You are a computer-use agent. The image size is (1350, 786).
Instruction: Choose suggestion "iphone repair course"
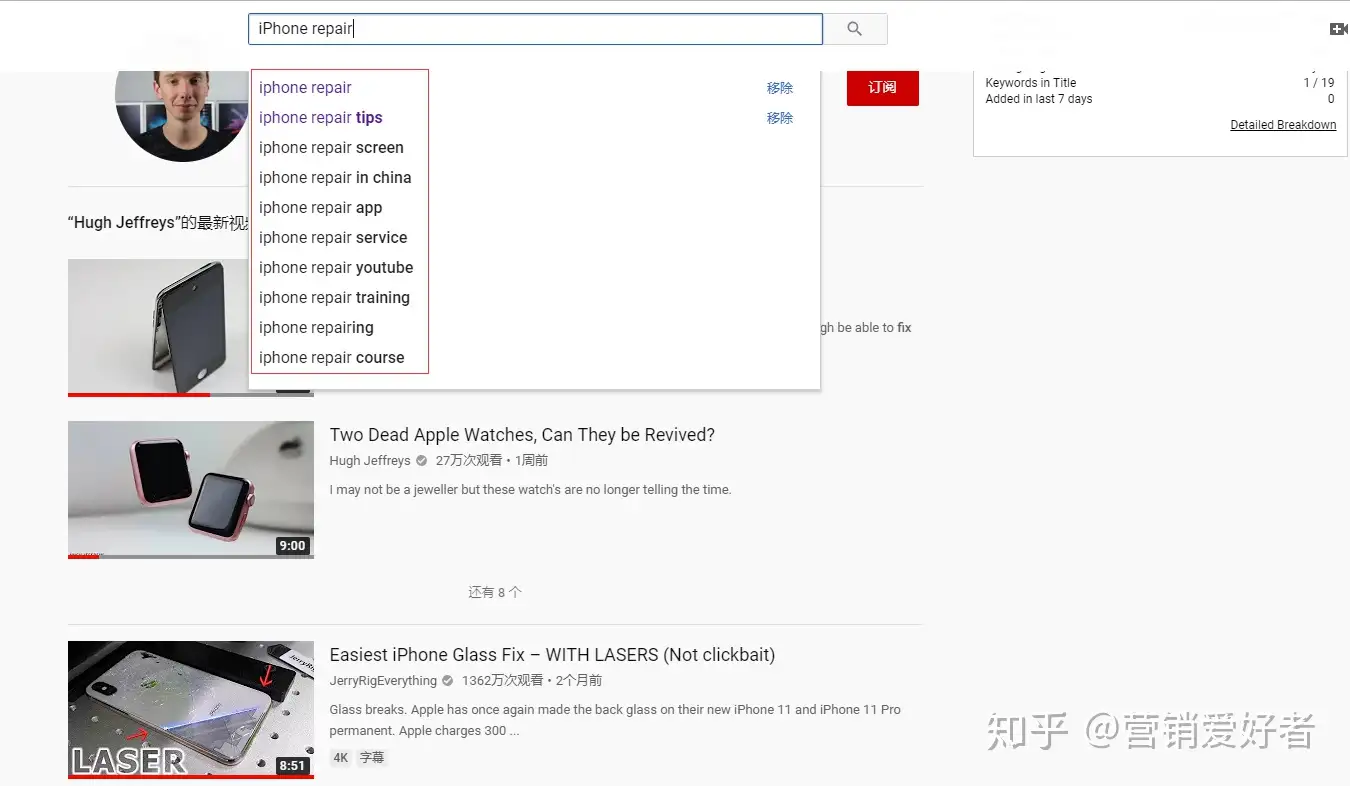click(331, 358)
